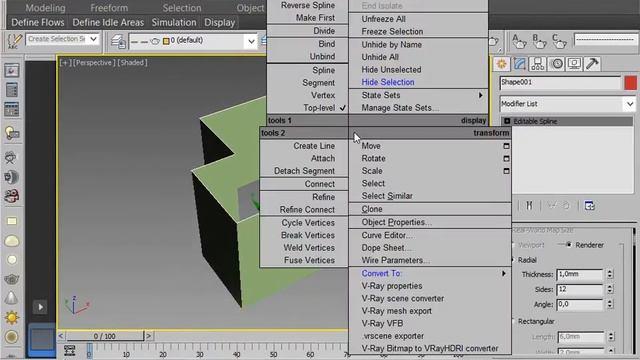Click the Show End Result toggle icon
640x360 pixels.
coord(529,205)
